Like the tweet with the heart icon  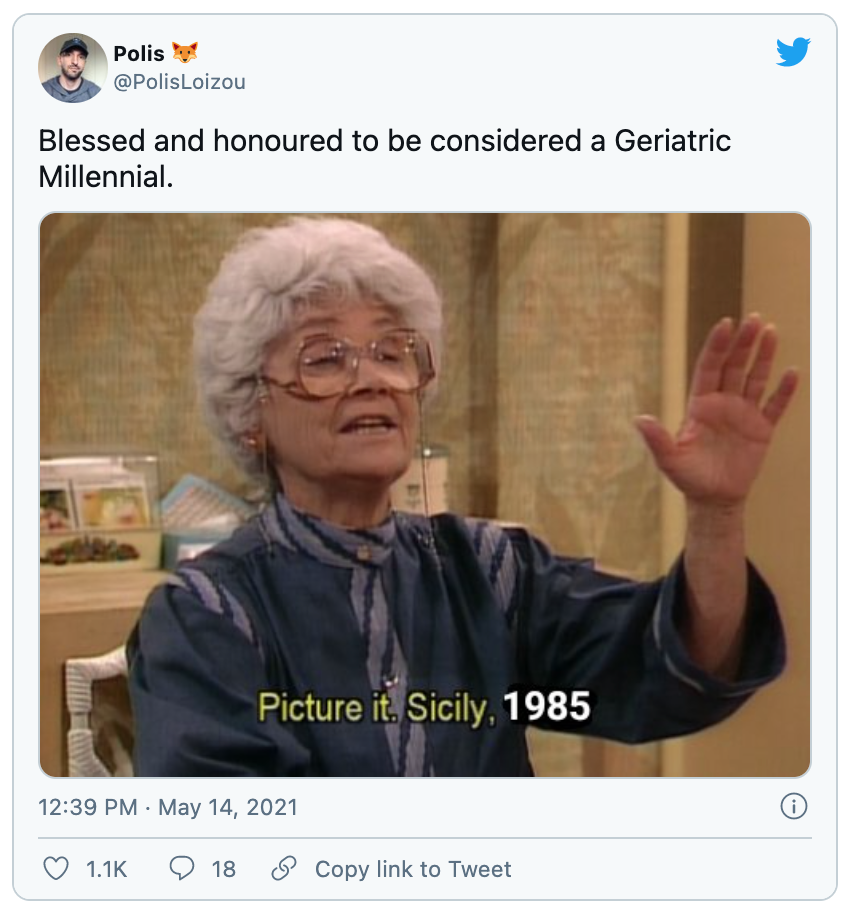coord(56,868)
